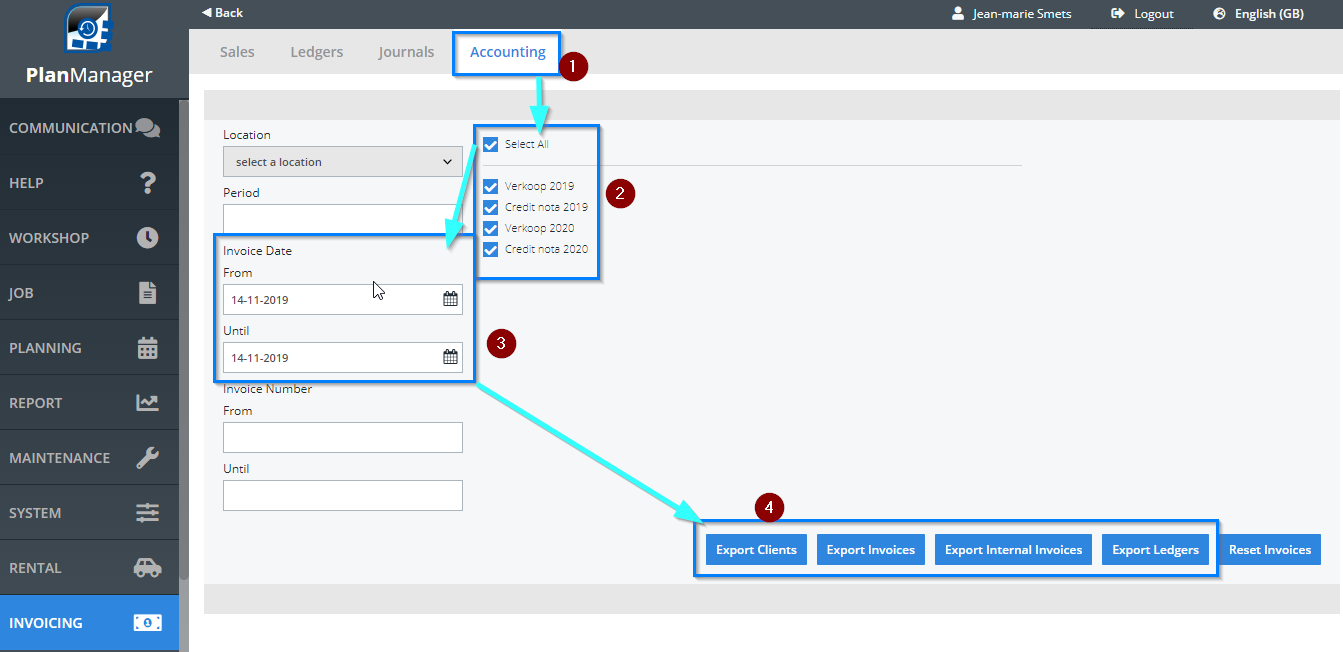This screenshot has height=652, width=1343.
Task: Click the Jean-marie Smets user name
Action: 1022,14
